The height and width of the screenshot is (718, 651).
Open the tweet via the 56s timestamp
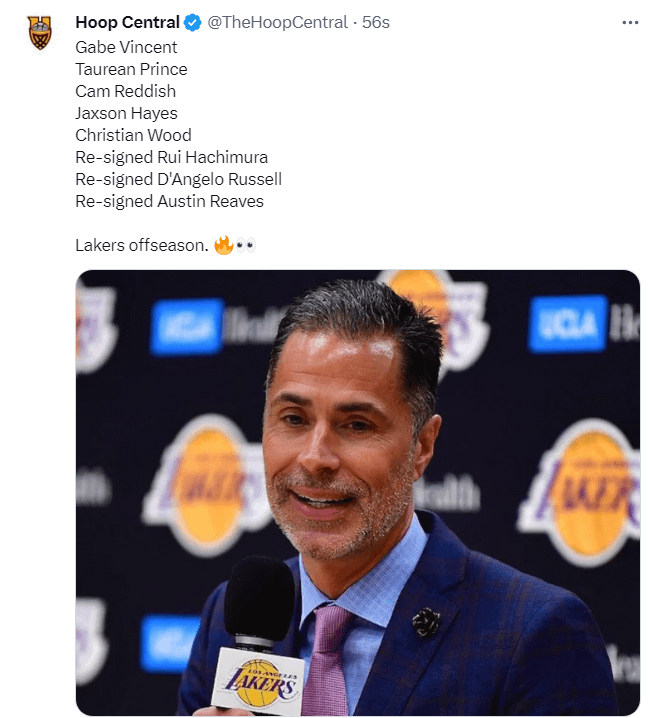[x=376, y=22]
